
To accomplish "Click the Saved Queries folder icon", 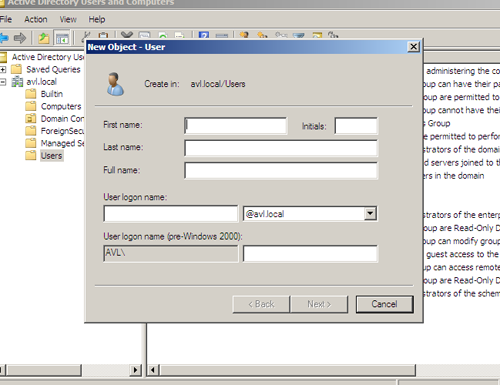I will [x=16, y=69].
